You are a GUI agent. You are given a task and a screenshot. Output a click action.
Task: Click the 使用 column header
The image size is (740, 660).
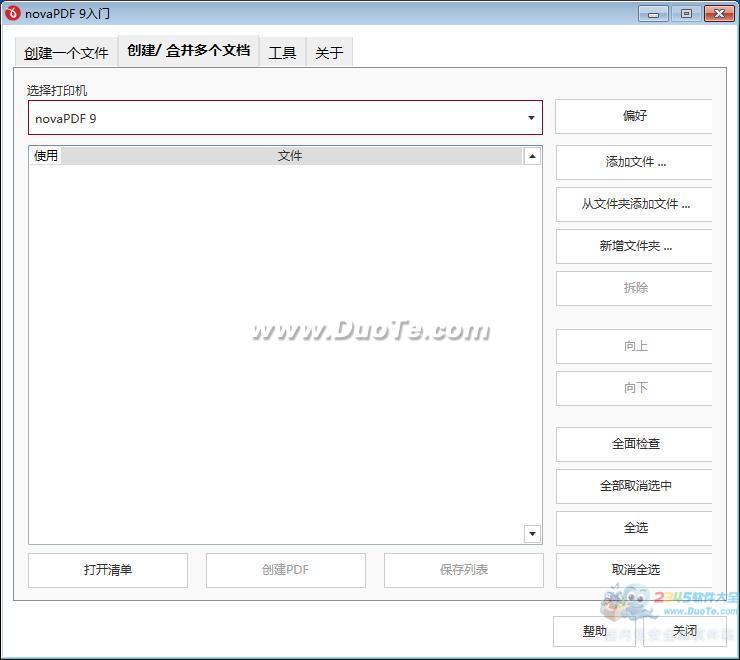[46, 156]
